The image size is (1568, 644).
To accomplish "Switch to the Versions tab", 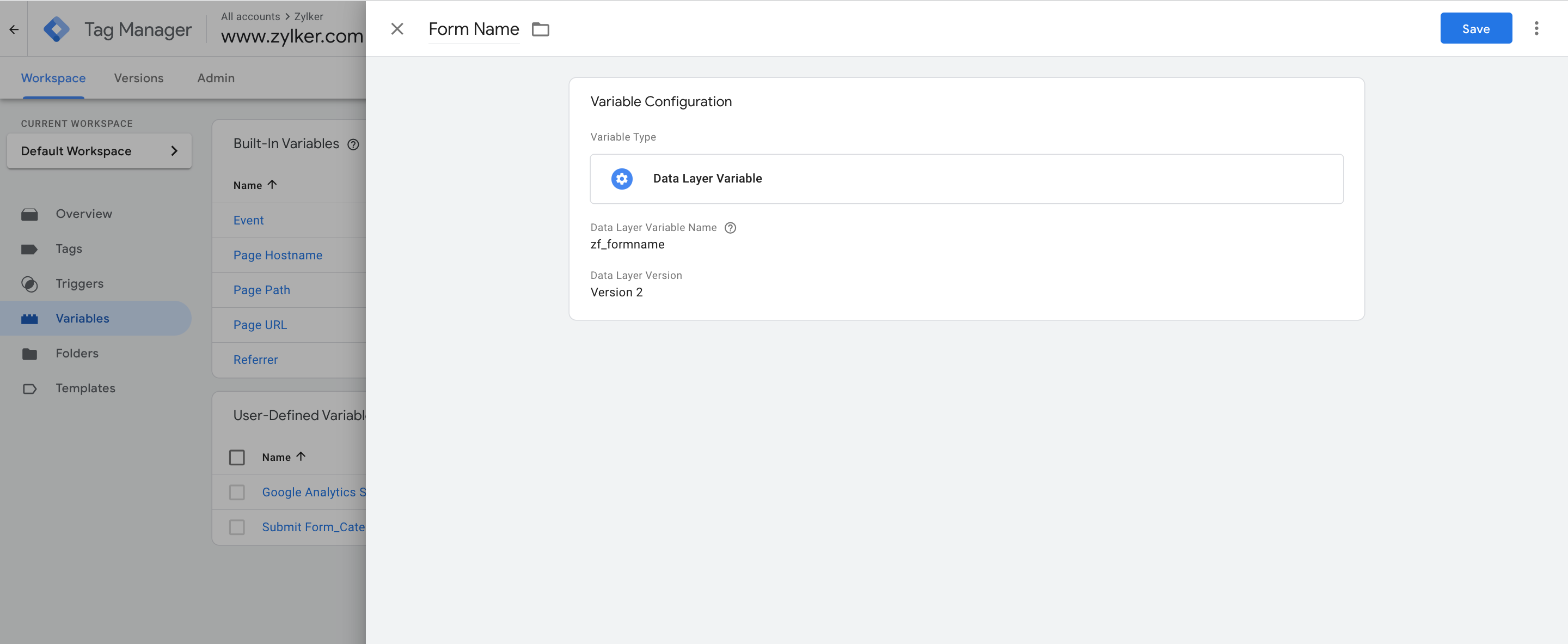I will 139,78.
